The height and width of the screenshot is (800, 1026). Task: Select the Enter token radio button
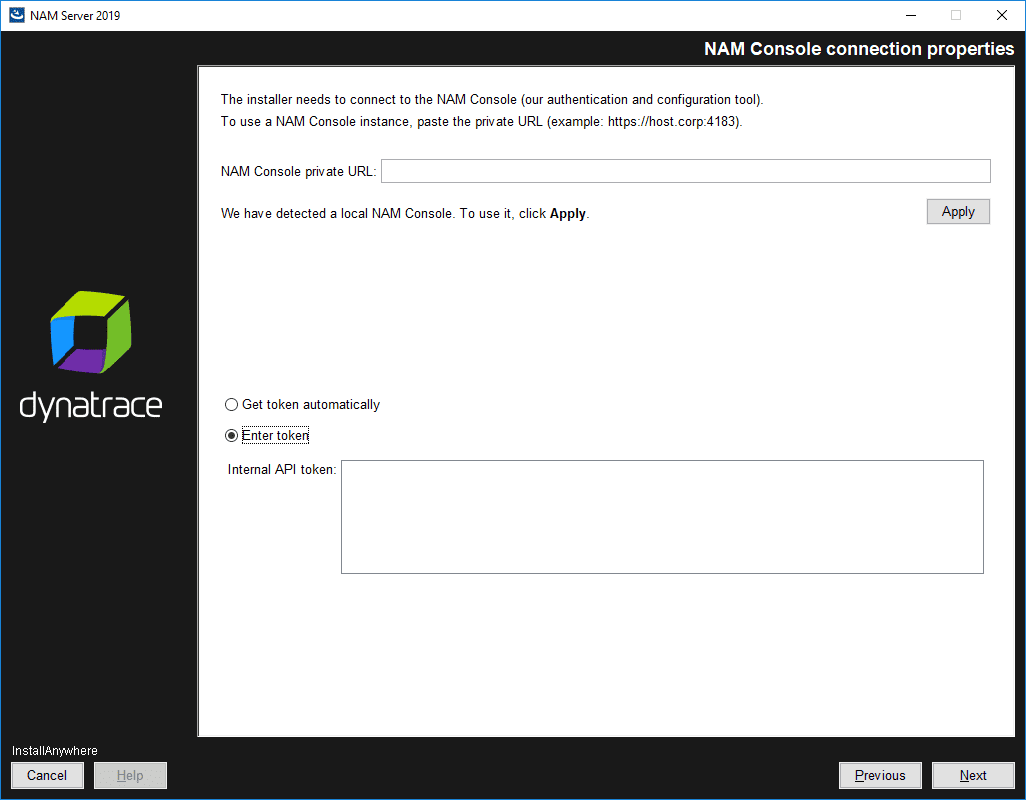coord(231,436)
